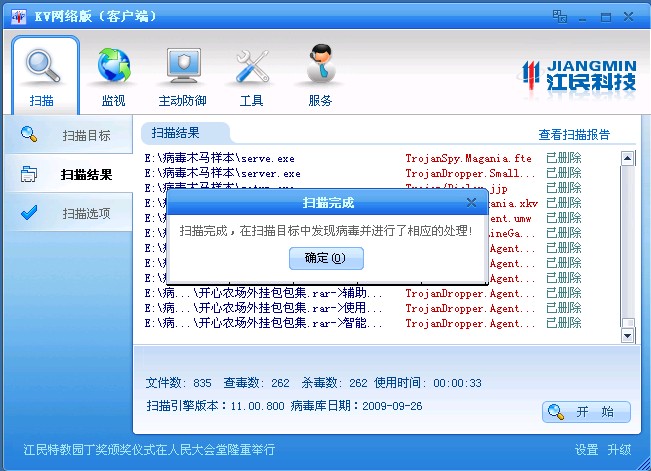Click the 扫描结果 sidebar icon
The width and height of the screenshot is (651, 471).
tap(29, 174)
